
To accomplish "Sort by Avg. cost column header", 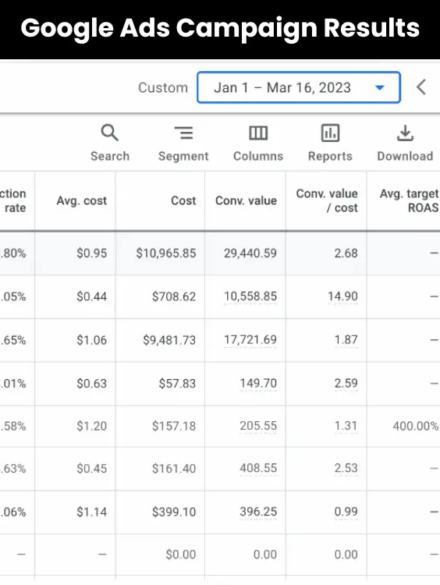I will pos(82,201).
